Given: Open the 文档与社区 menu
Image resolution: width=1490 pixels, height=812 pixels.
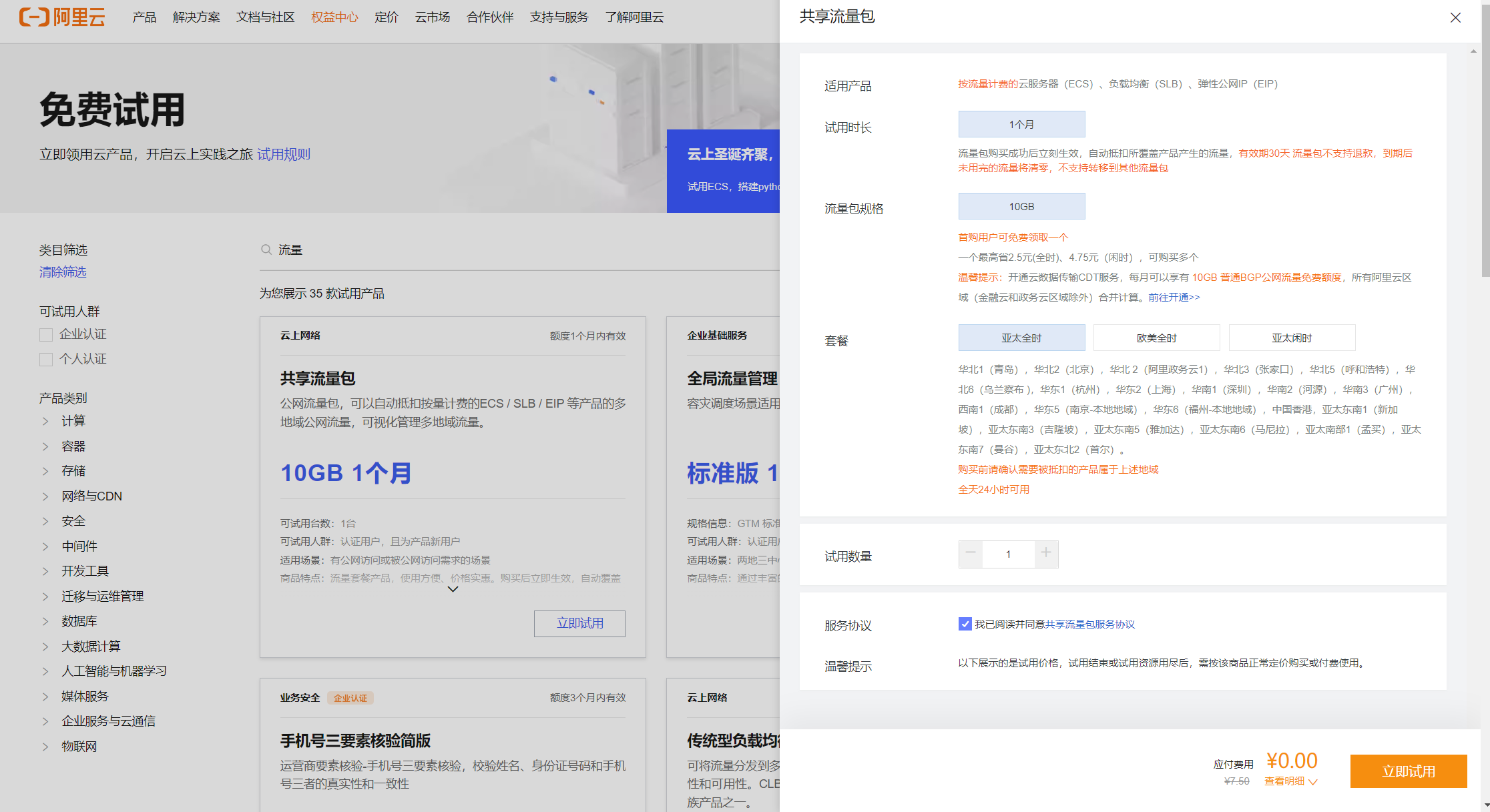Looking at the screenshot, I should pos(266,17).
